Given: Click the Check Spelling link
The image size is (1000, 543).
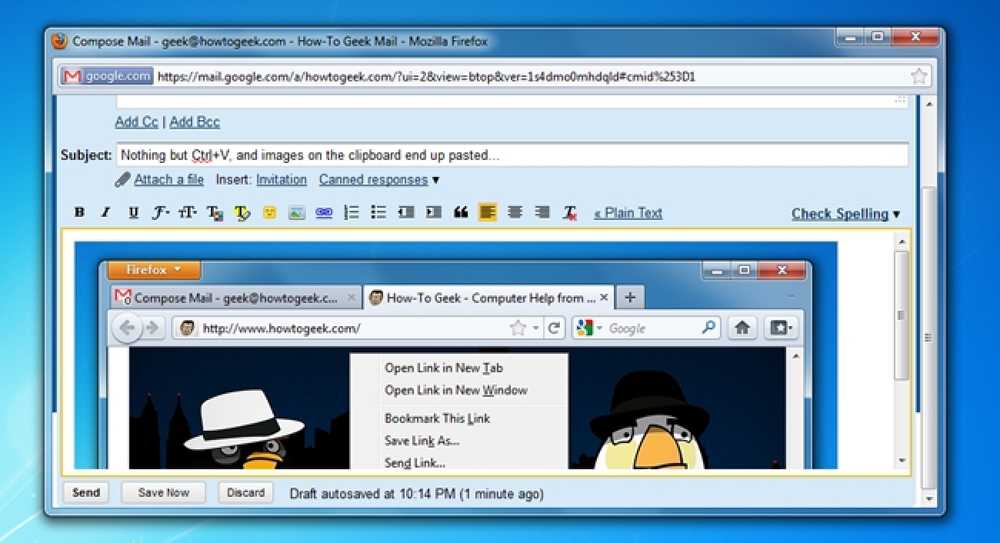Looking at the screenshot, I should [840, 214].
